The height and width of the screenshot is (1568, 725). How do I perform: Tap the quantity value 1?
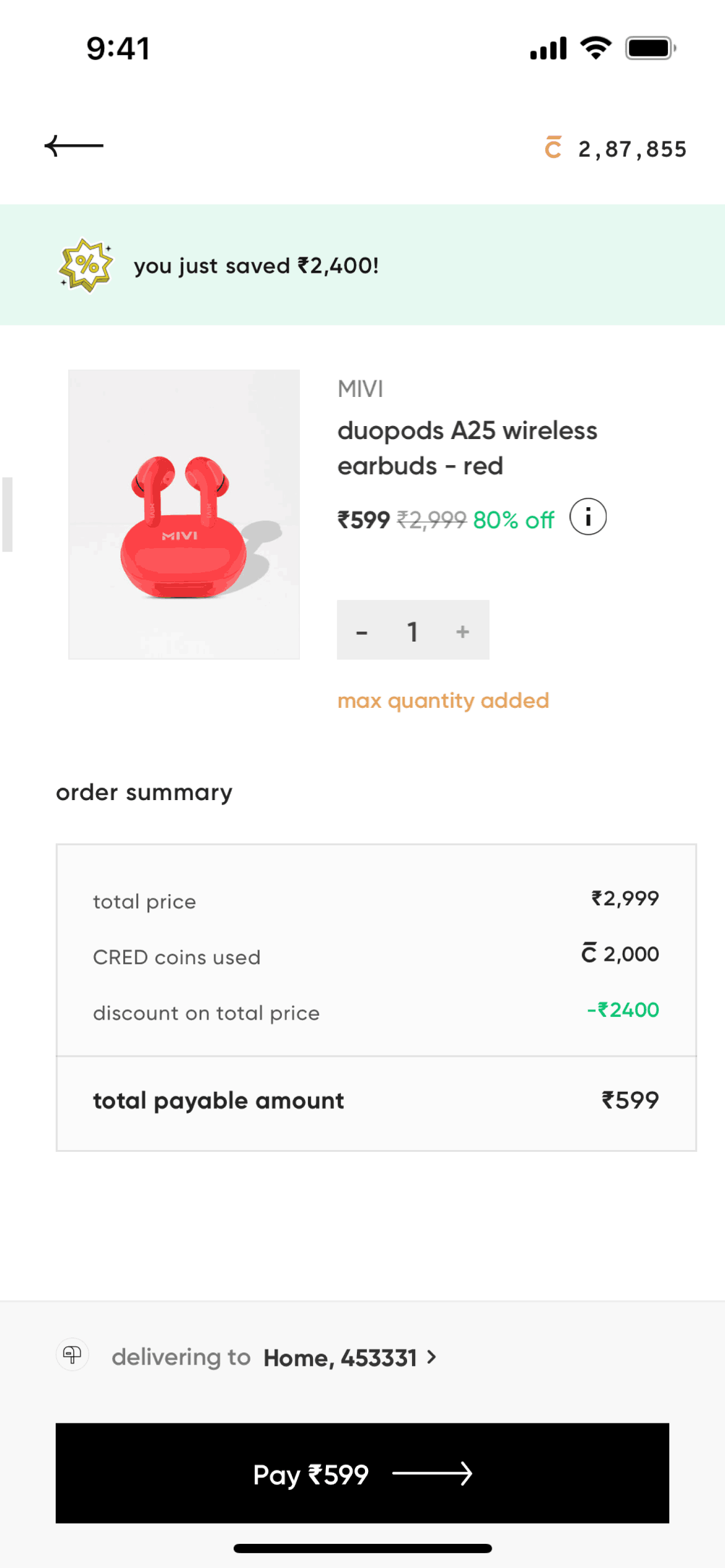pyautogui.click(x=412, y=632)
